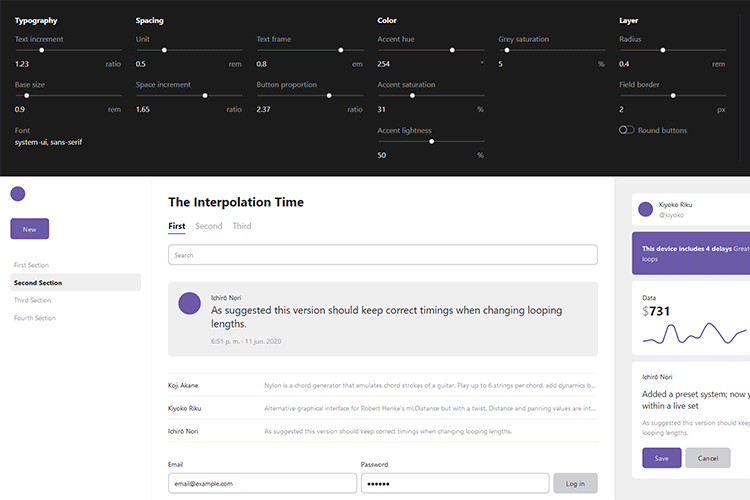Select Fourth Section in sidebar
Viewport: 750px width, 500px height.
pyautogui.click(x=35, y=318)
